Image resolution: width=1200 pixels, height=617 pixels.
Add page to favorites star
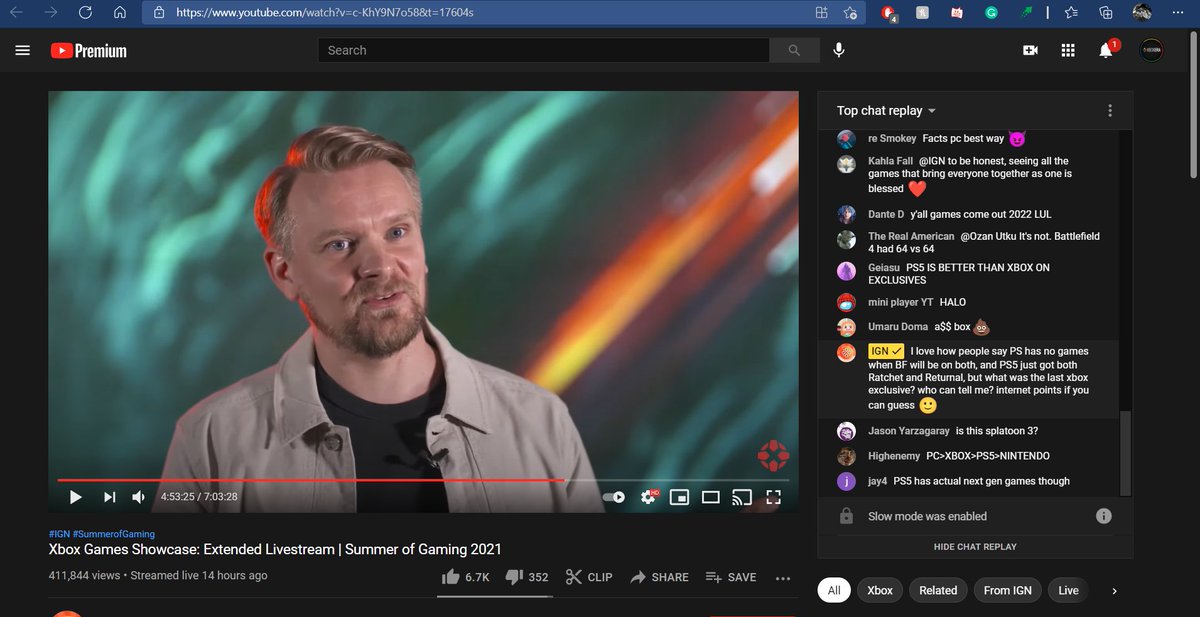[x=850, y=13]
